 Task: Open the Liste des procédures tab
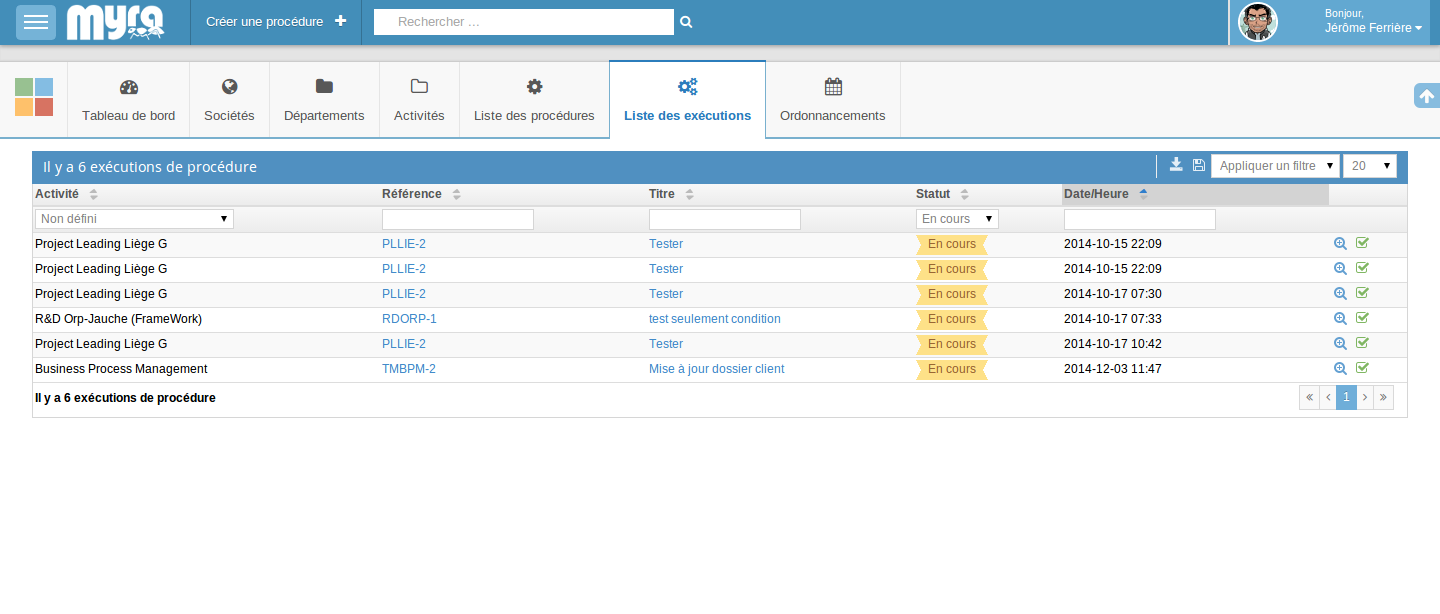point(534,99)
